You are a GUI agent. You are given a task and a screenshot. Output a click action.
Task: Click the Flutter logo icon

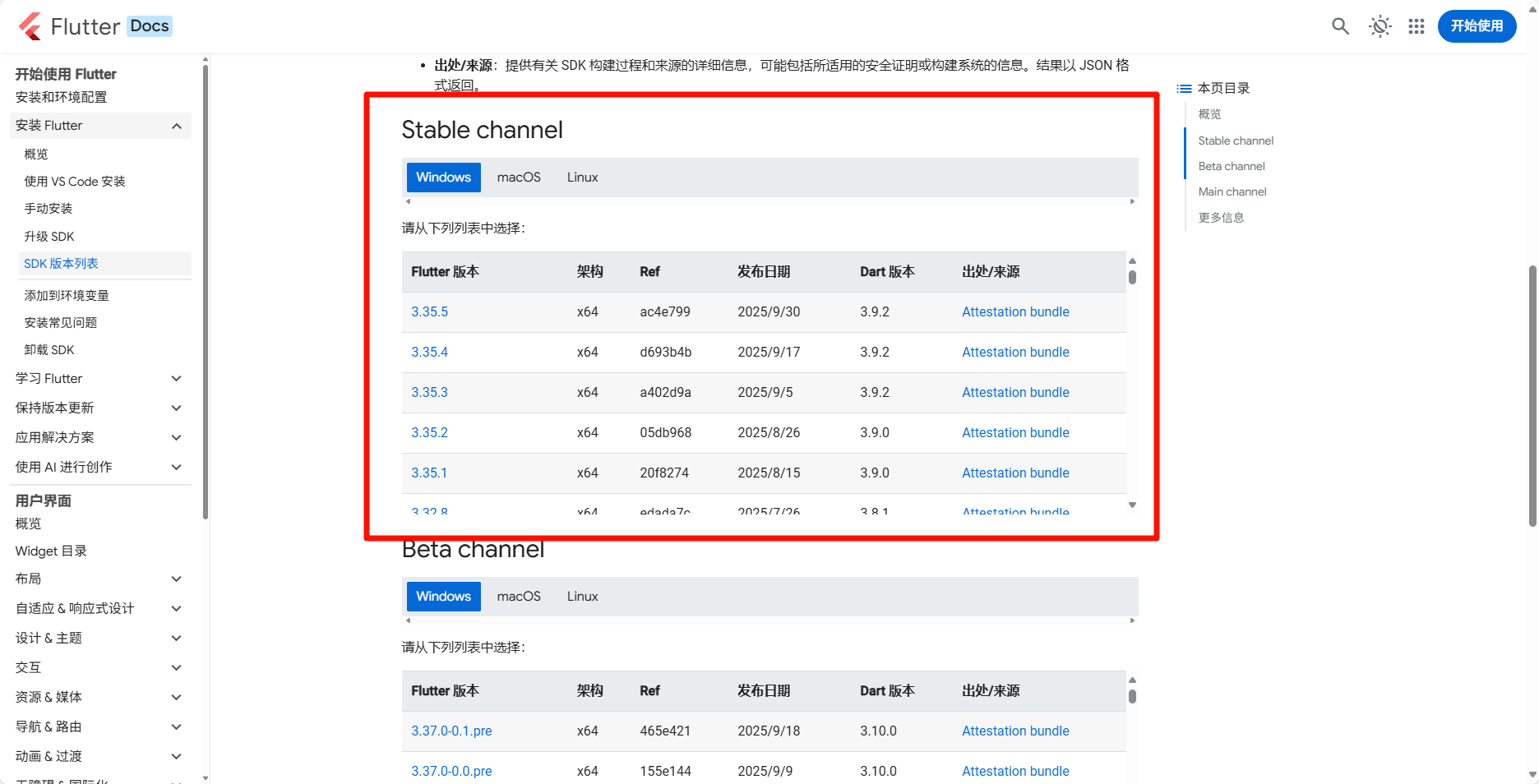(x=30, y=26)
